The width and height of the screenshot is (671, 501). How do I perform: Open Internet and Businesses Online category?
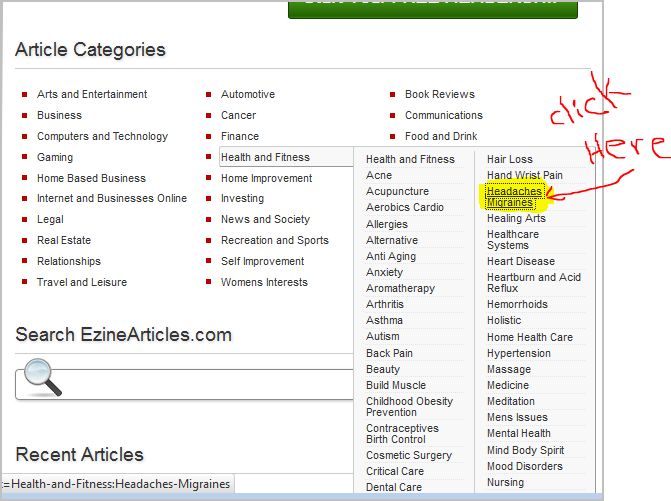coord(112,198)
